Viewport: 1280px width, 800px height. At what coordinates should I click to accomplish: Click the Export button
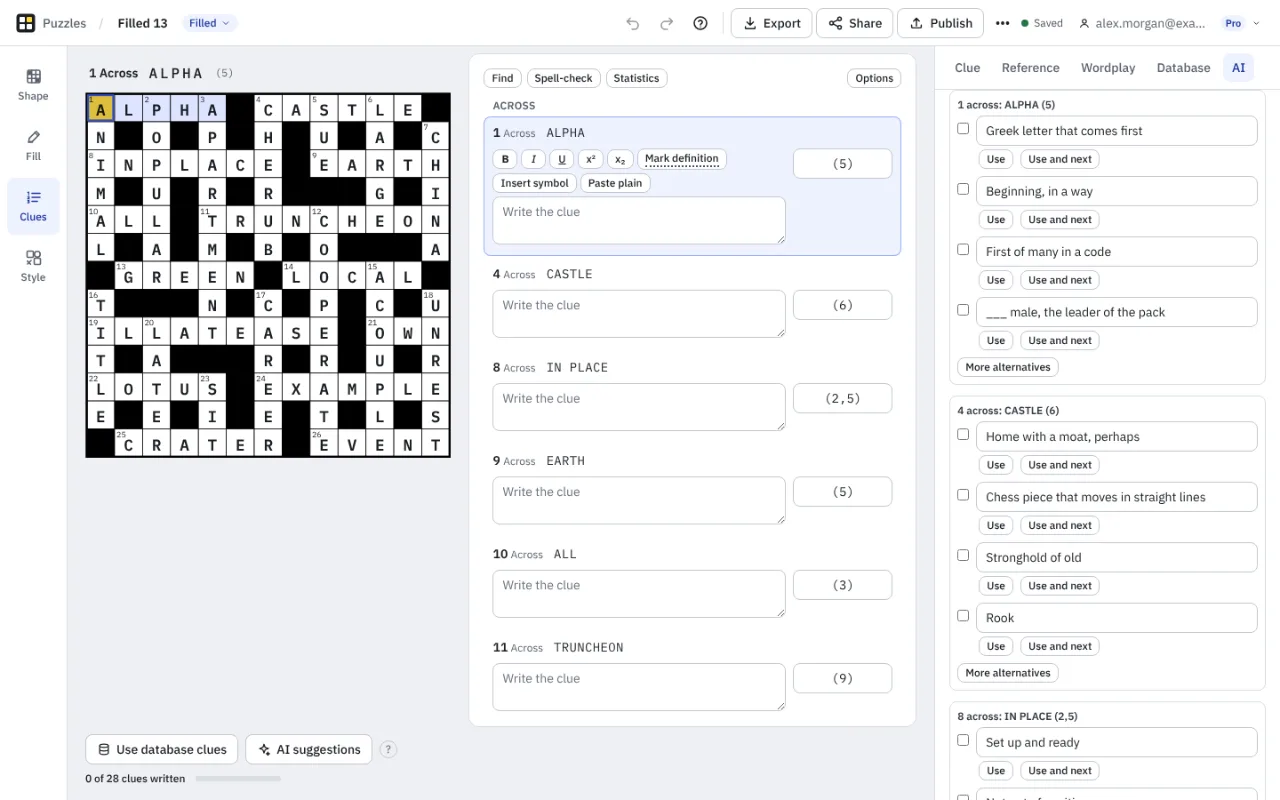point(771,23)
